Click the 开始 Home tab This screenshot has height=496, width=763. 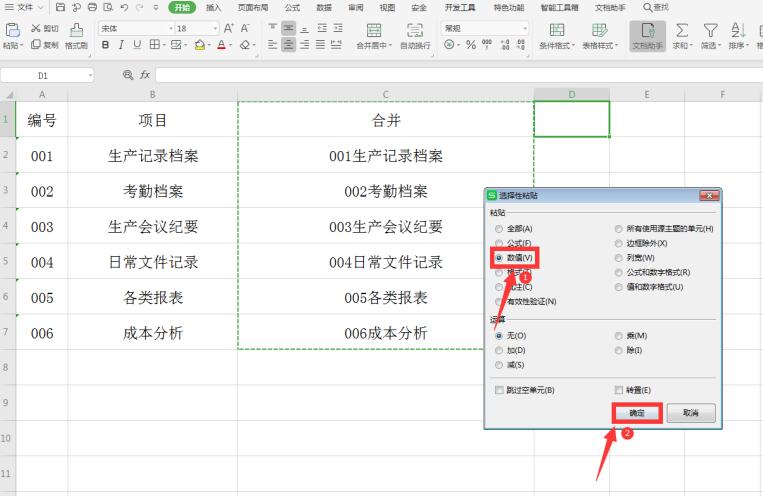(182, 7)
